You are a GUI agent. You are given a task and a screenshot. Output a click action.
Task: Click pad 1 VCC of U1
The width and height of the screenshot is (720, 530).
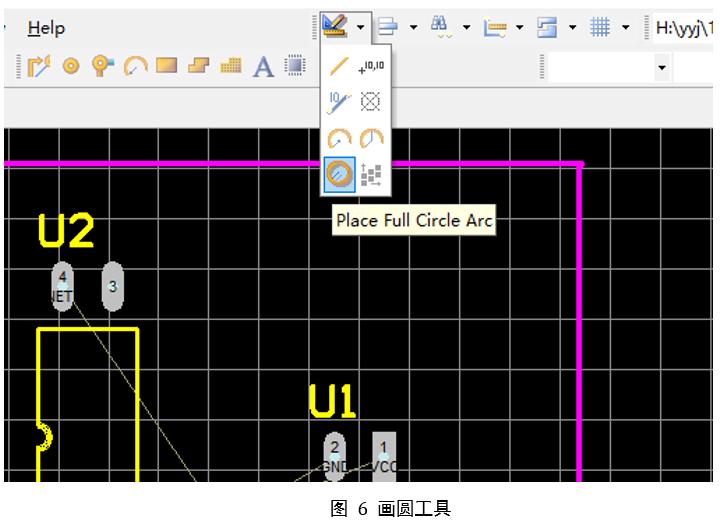[x=384, y=457]
